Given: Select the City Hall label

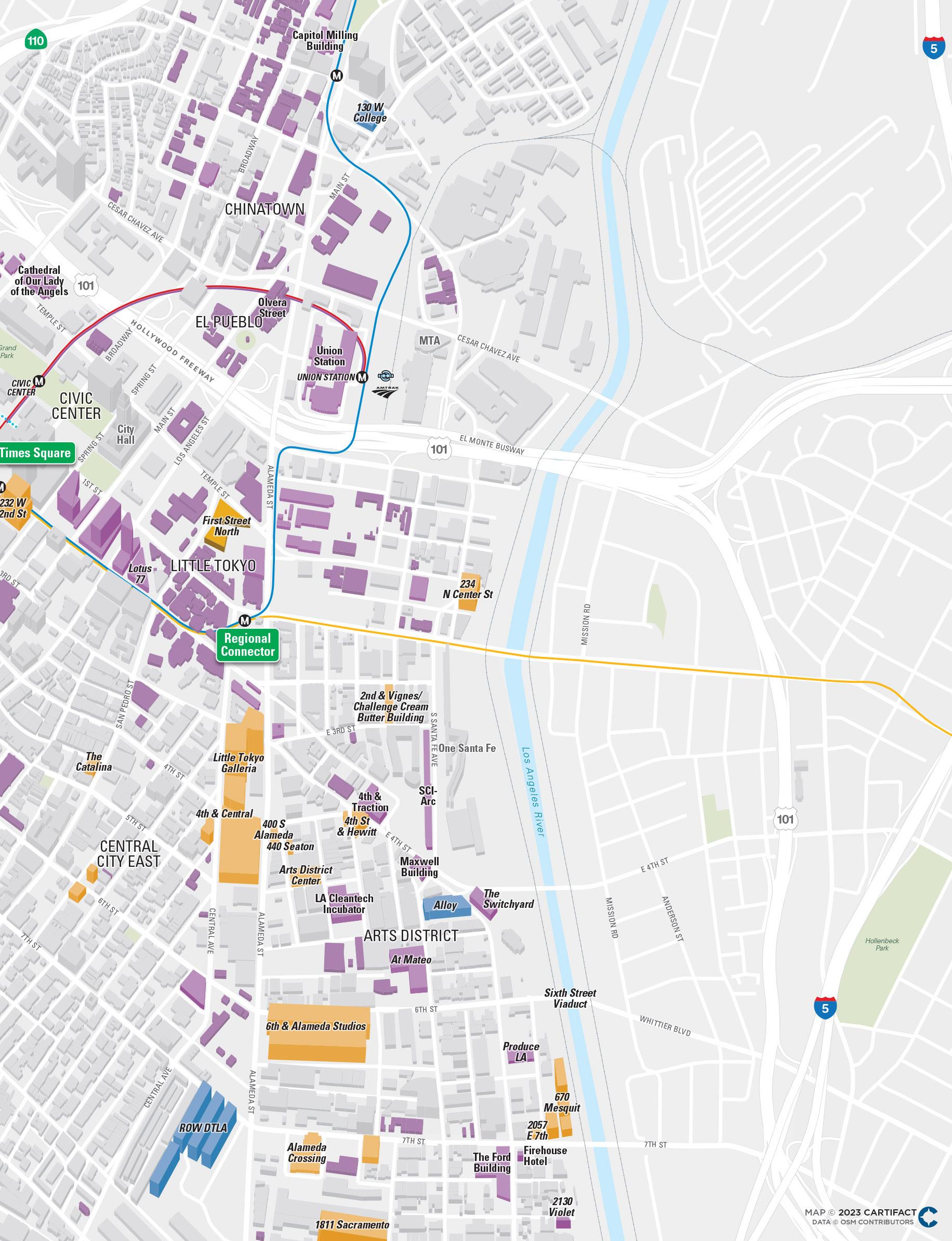Looking at the screenshot, I should pyautogui.click(x=126, y=434).
